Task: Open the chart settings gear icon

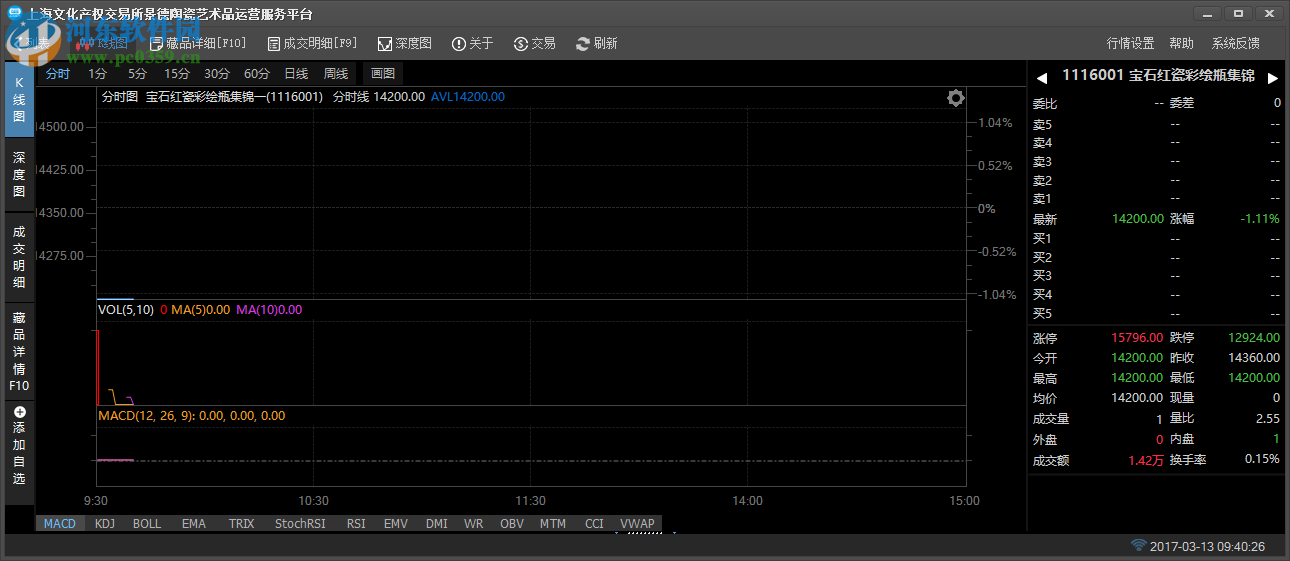Action: [956, 97]
